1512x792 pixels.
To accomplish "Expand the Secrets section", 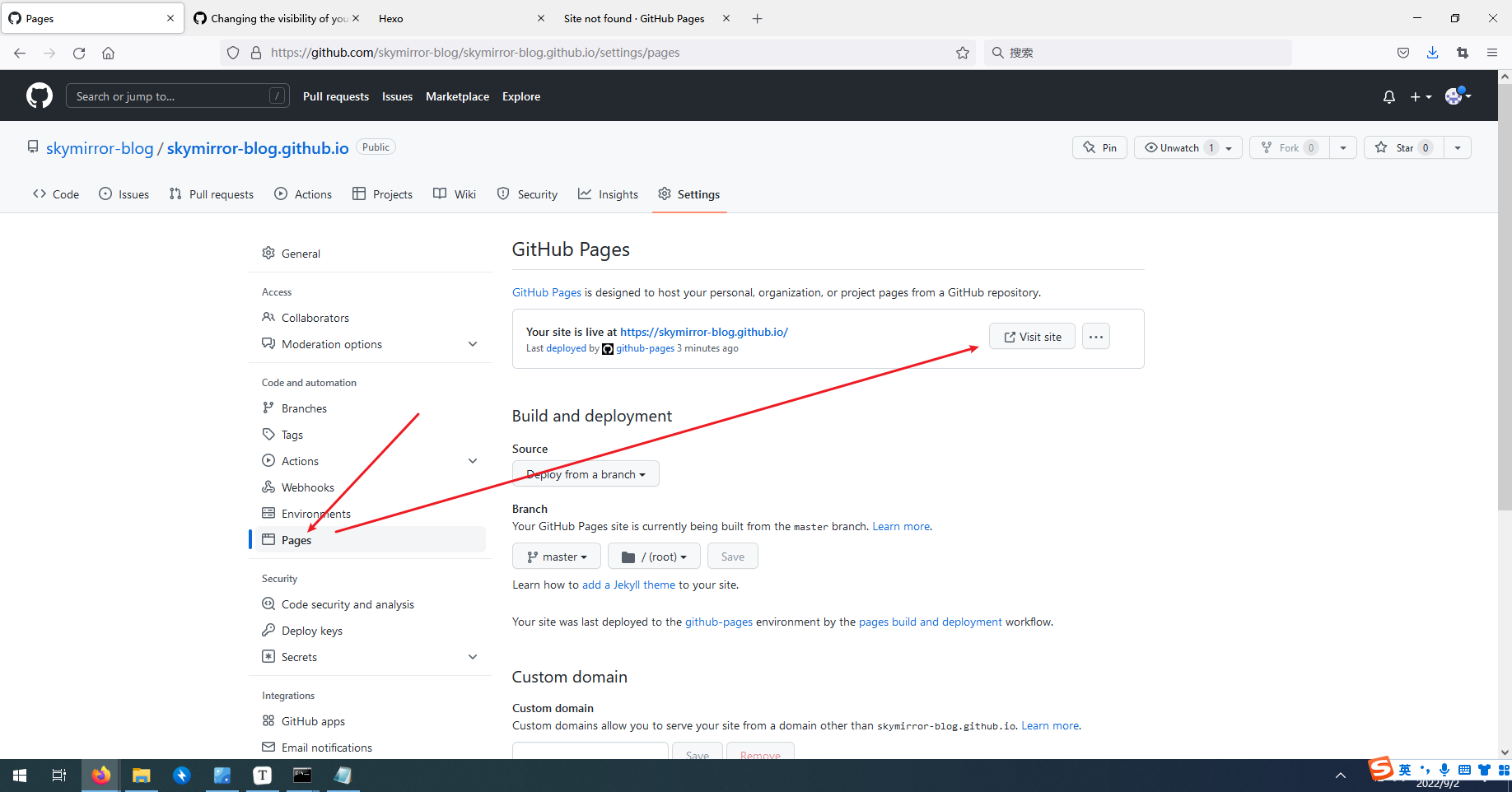I will (x=371, y=657).
